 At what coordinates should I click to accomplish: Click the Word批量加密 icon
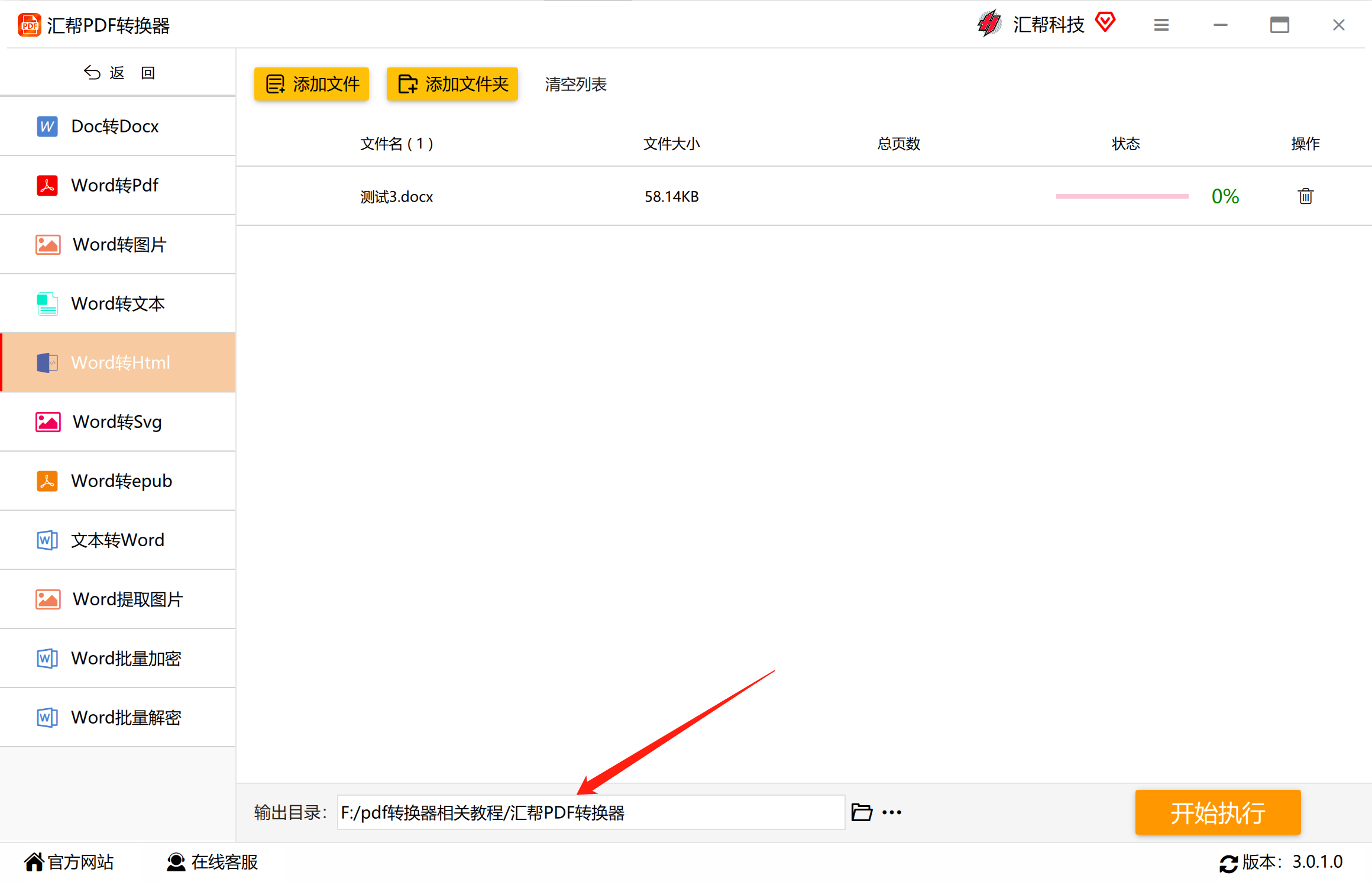click(47, 658)
